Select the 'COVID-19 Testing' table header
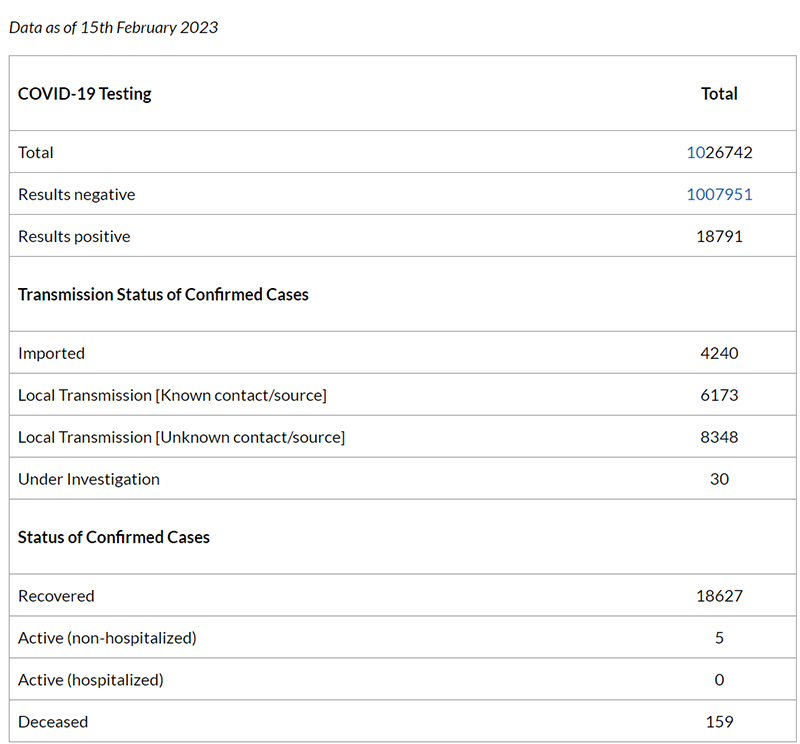 tap(85, 94)
